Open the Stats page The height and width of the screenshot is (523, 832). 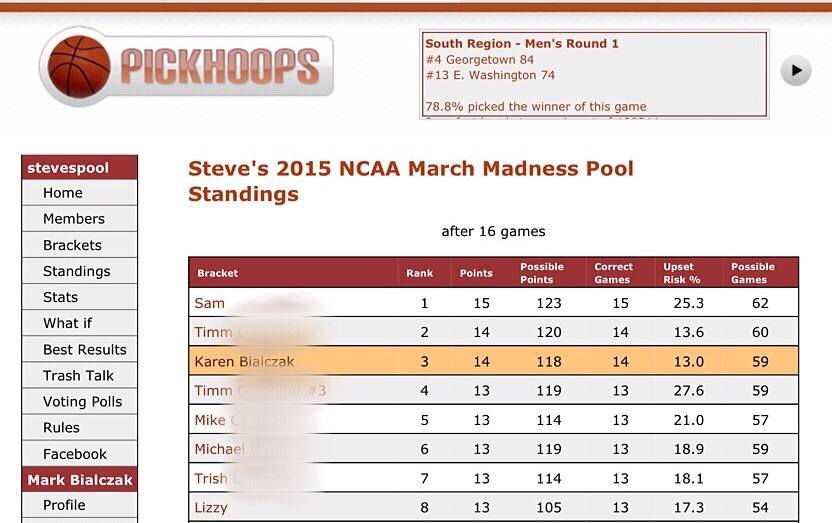pyautogui.click(x=60, y=297)
